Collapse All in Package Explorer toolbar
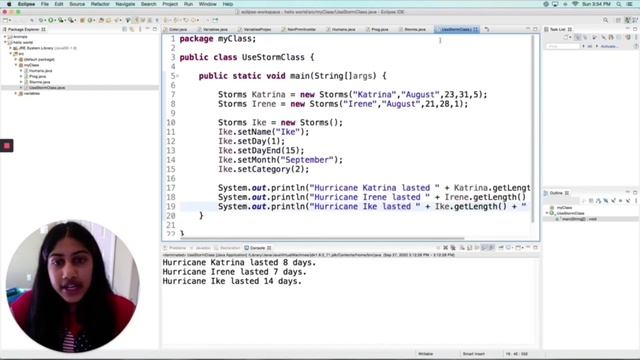The width and height of the screenshot is (640, 360). pyautogui.click(x=124, y=29)
